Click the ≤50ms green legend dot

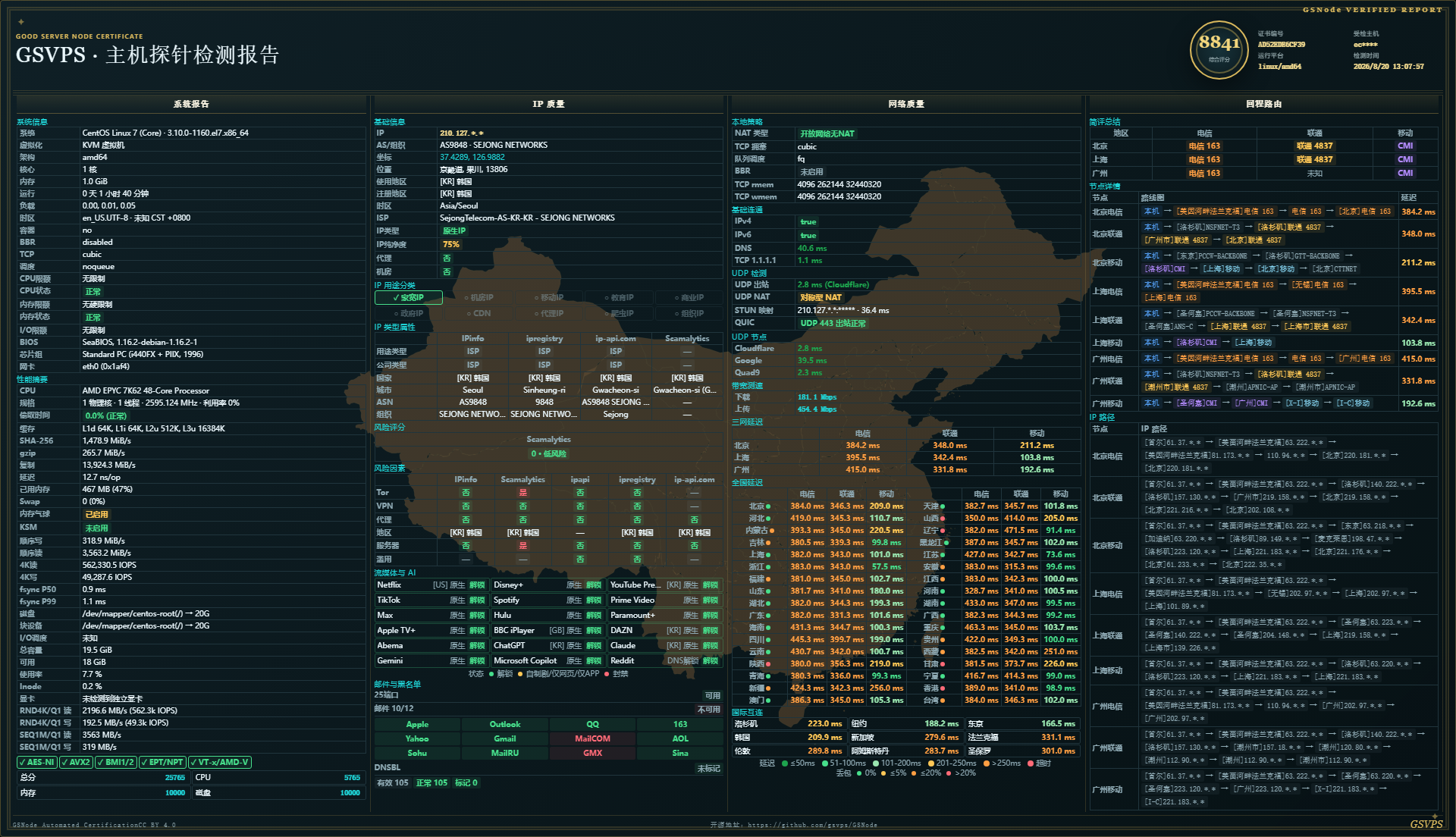click(x=784, y=763)
